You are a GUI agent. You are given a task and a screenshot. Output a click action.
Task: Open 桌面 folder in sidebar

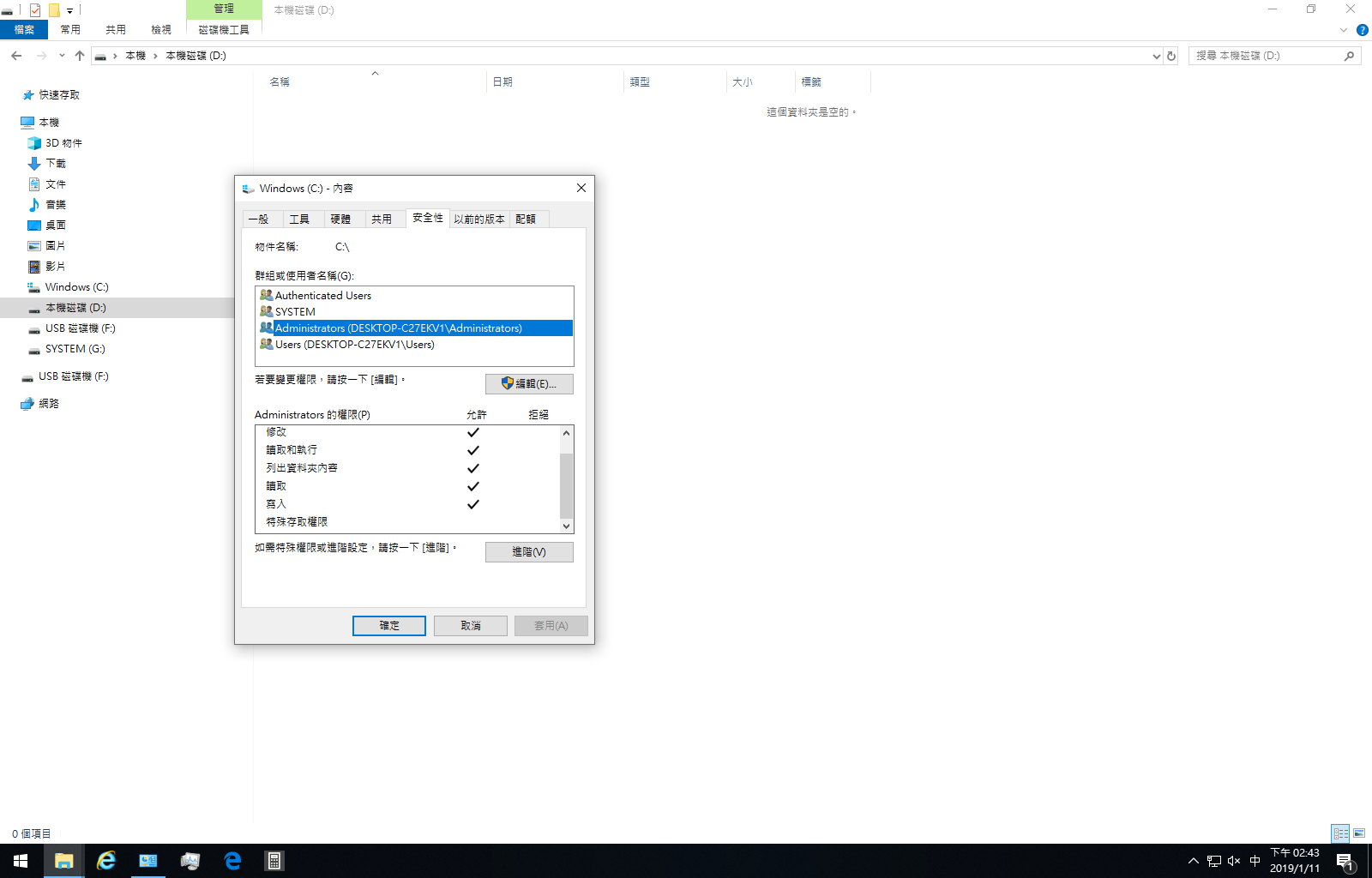[x=56, y=226]
